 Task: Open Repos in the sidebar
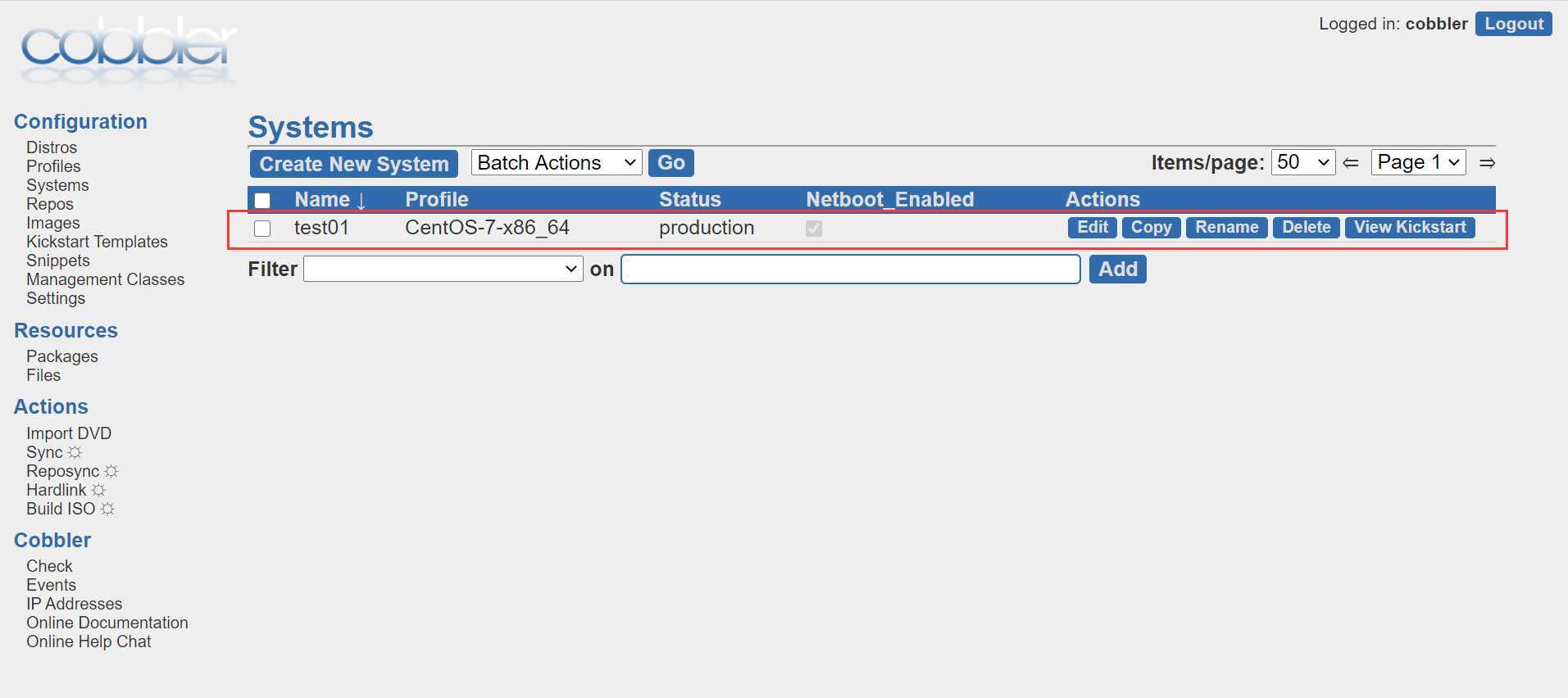50,204
